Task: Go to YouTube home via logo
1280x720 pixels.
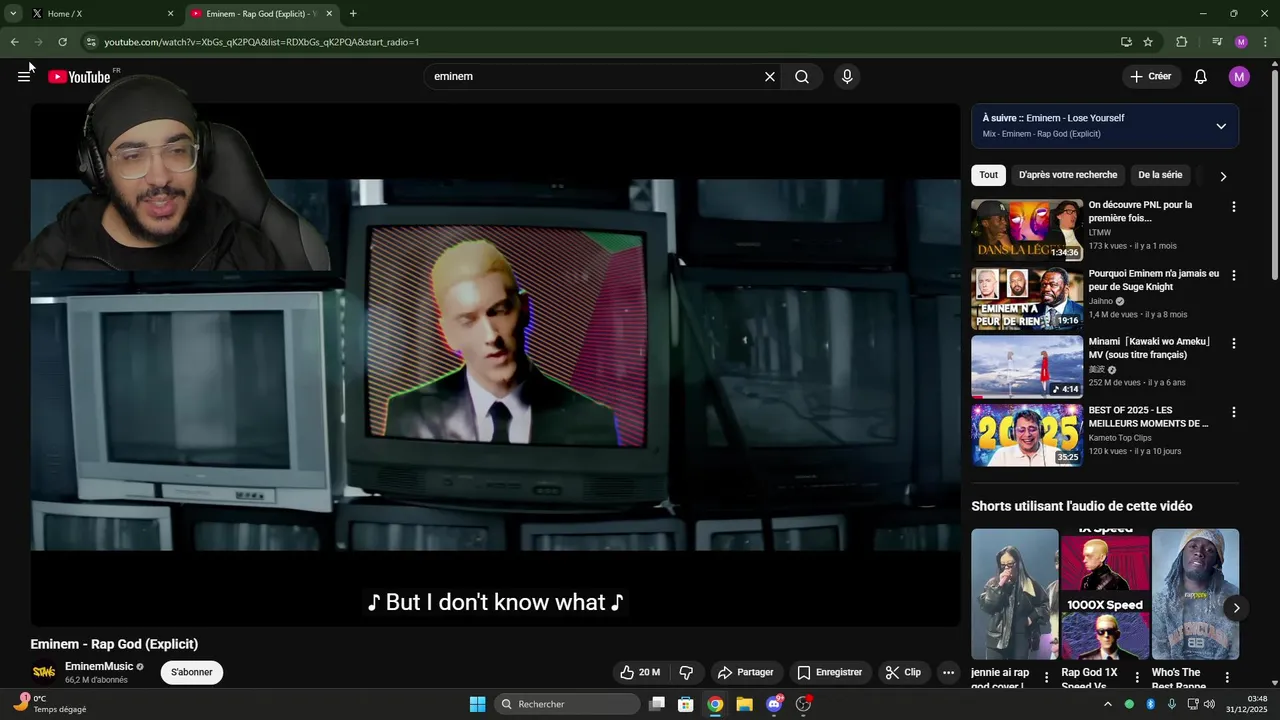Action: click(79, 77)
